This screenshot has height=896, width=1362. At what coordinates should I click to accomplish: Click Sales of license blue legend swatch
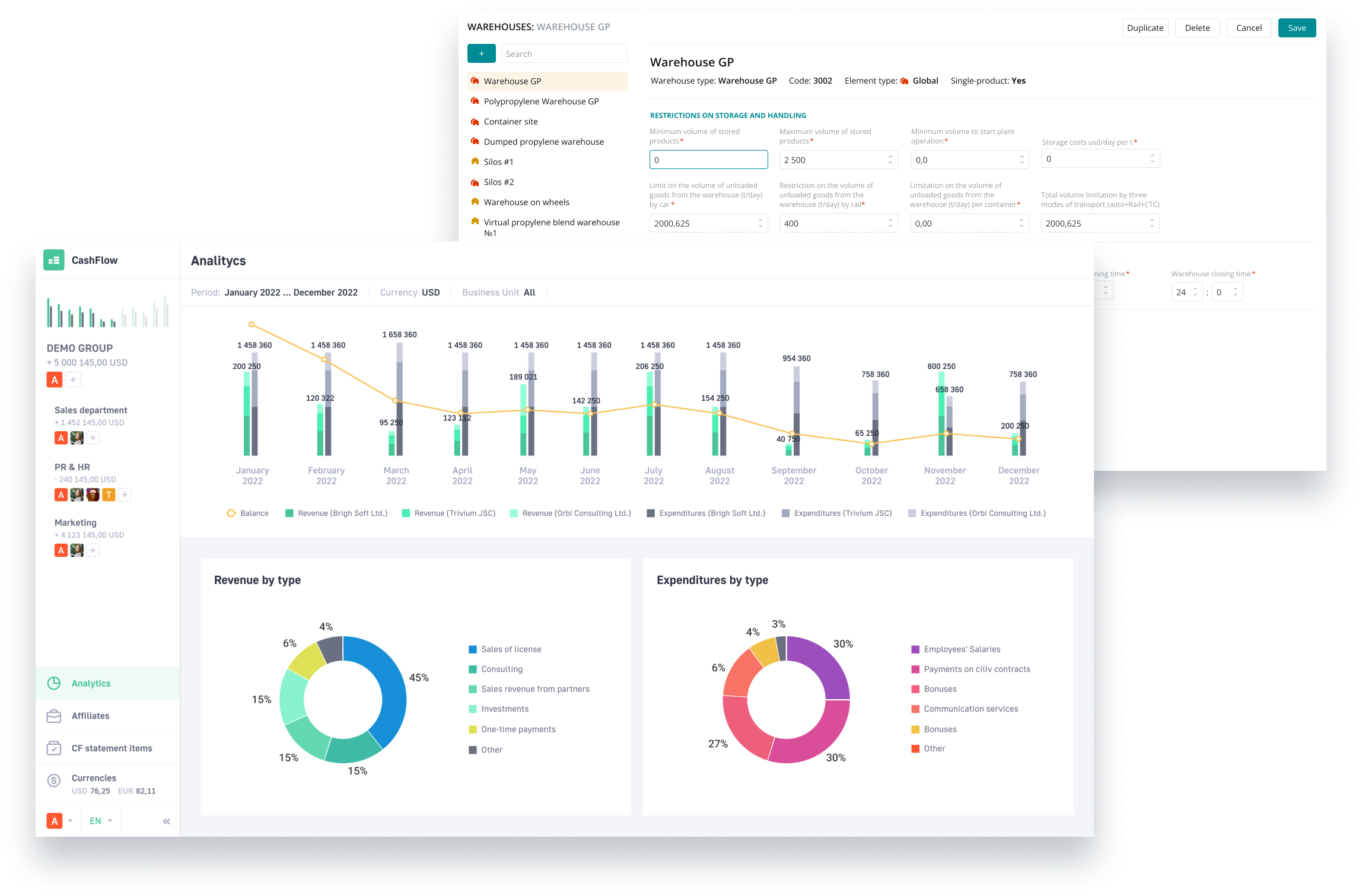[x=473, y=649]
